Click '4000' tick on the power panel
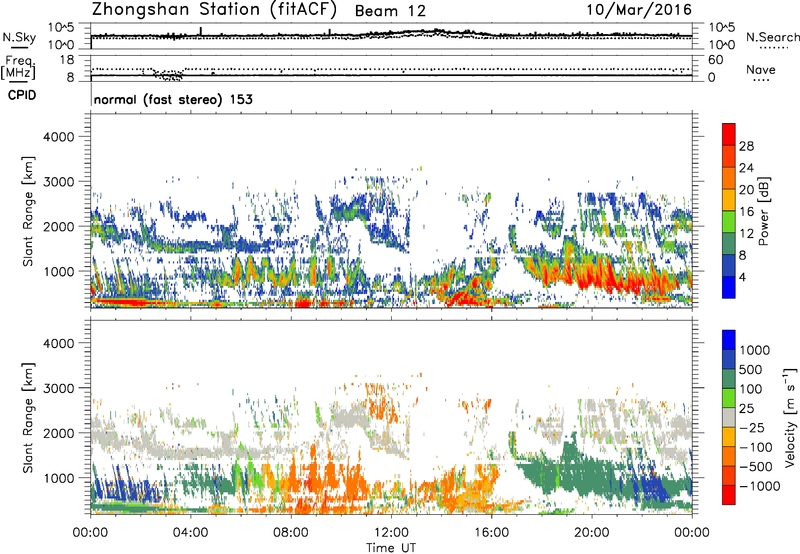 pos(58,137)
